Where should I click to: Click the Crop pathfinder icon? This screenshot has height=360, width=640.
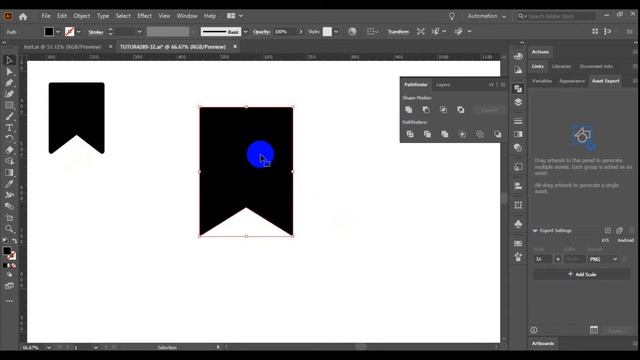pos(462,134)
